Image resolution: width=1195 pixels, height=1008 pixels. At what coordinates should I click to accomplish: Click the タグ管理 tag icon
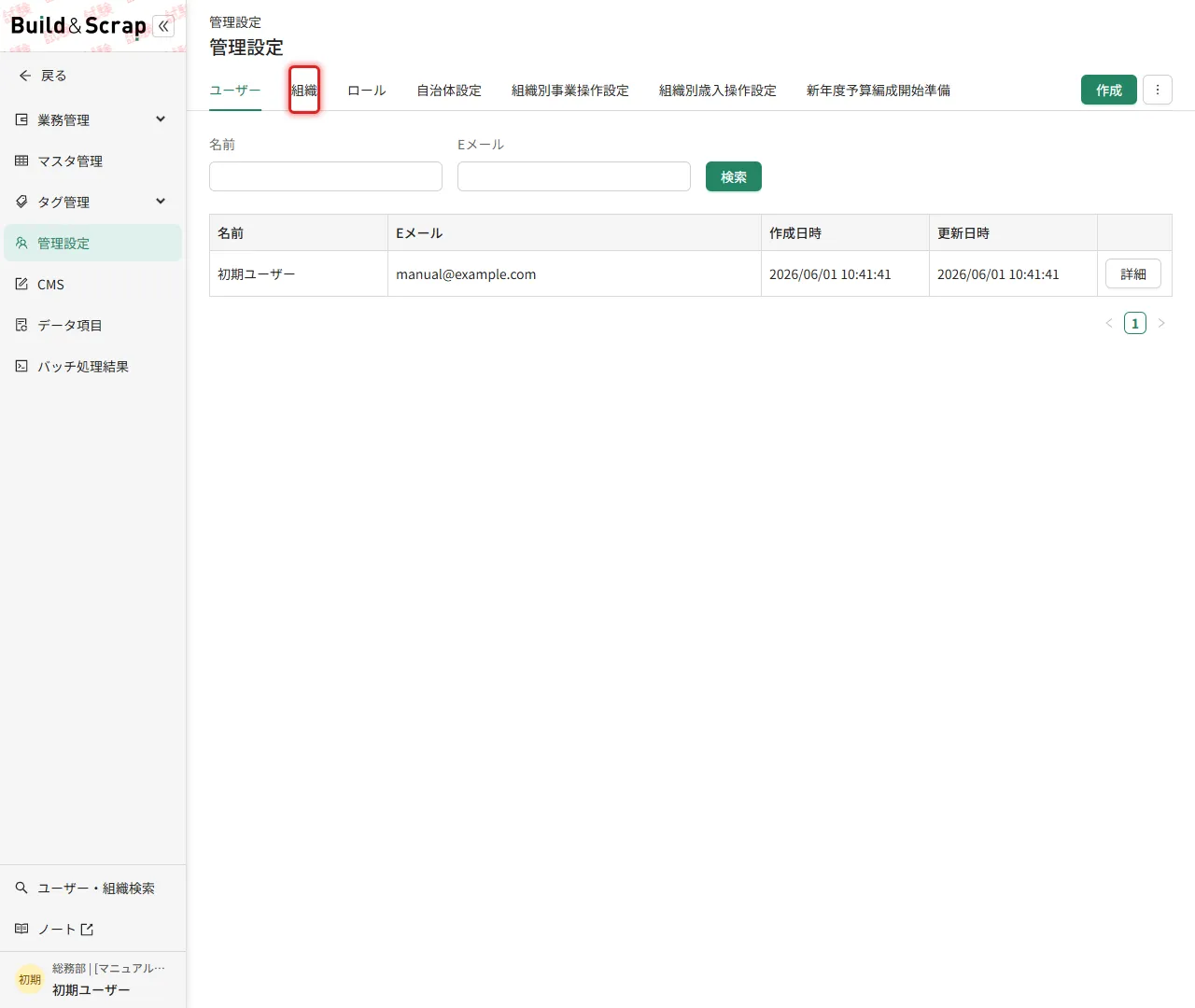(x=21, y=202)
